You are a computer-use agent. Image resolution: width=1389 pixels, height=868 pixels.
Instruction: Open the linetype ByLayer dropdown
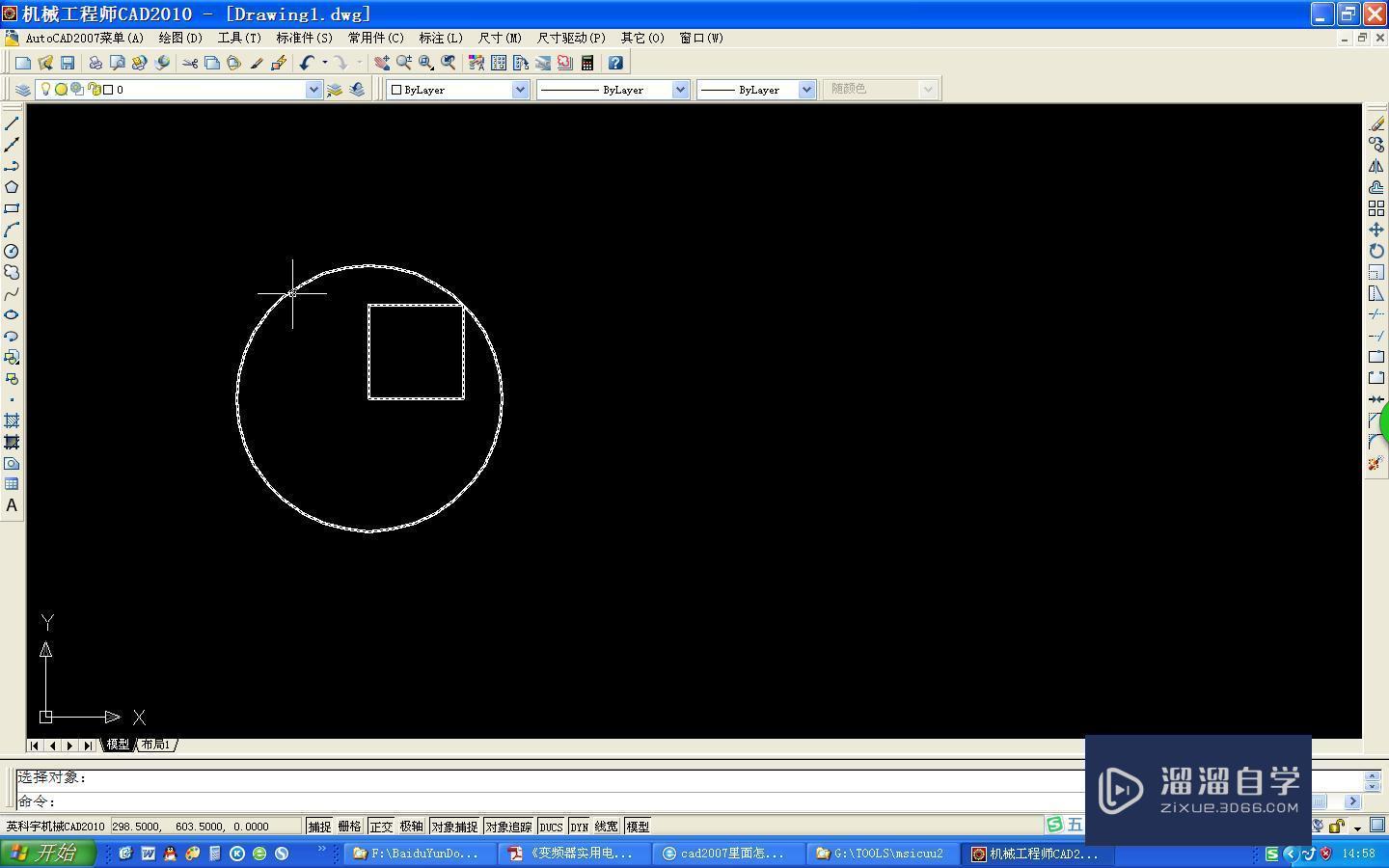[680, 89]
